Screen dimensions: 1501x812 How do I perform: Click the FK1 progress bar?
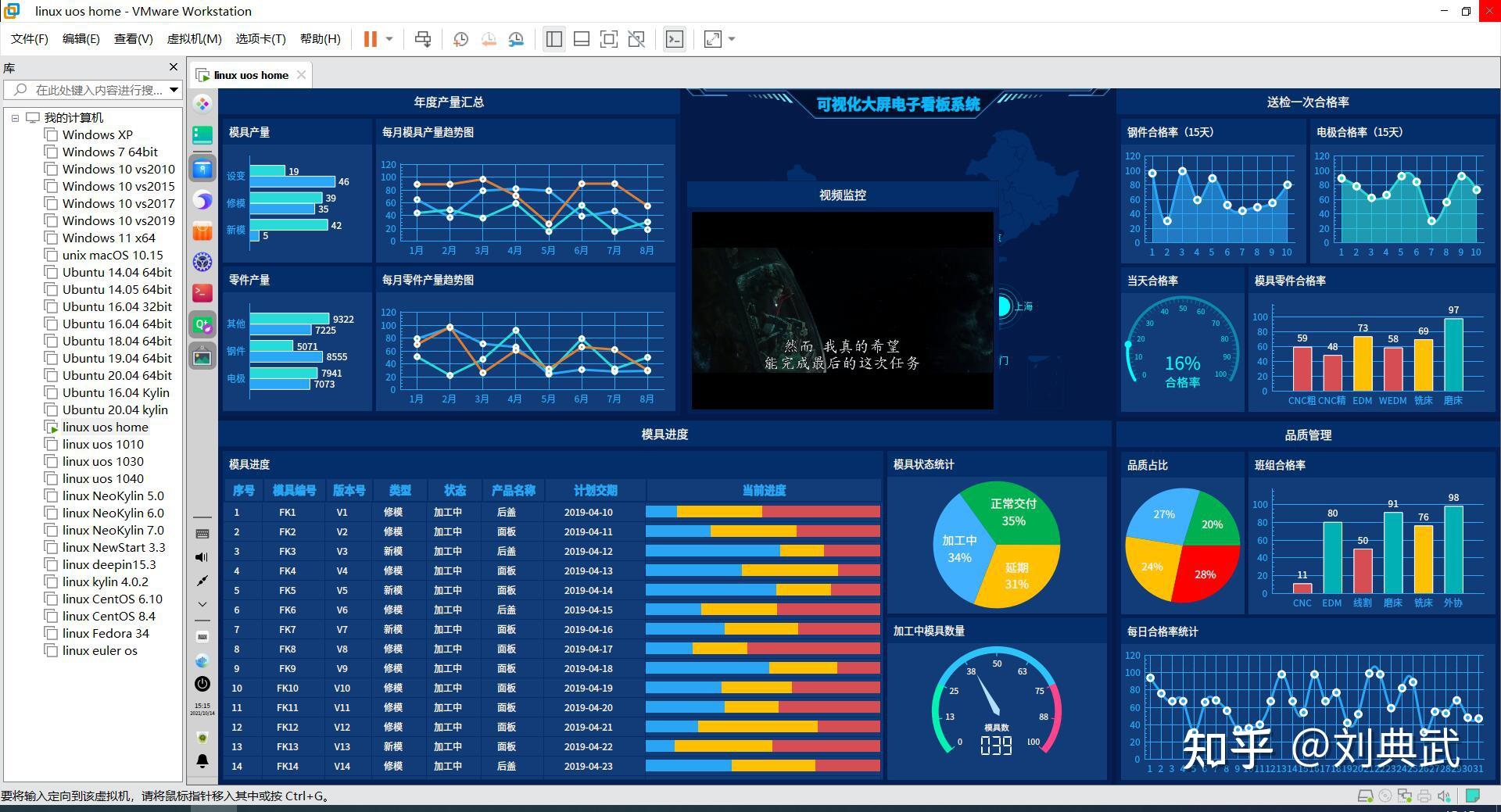(x=763, y=512)
